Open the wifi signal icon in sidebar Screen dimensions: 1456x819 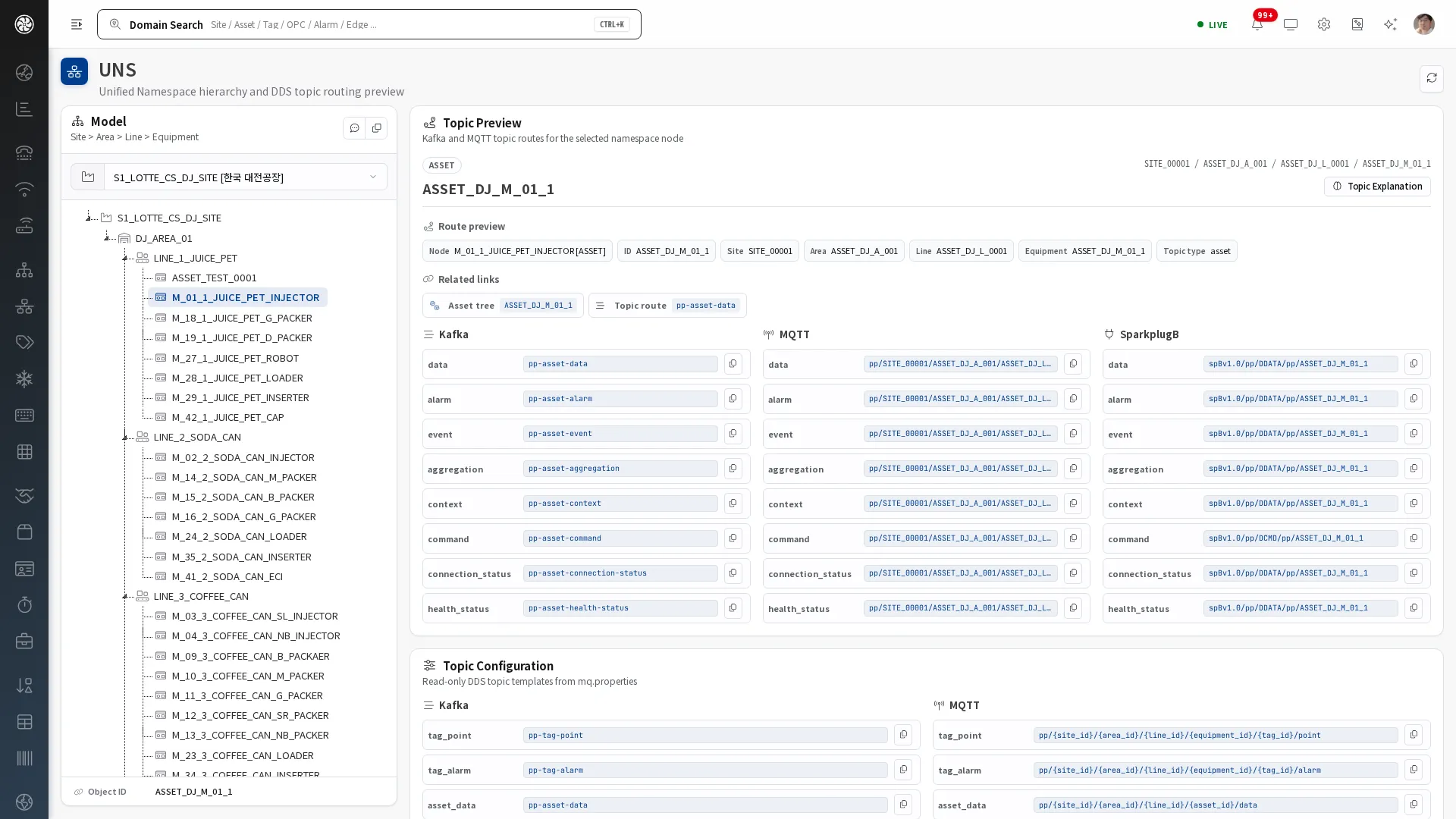[24, 189]
